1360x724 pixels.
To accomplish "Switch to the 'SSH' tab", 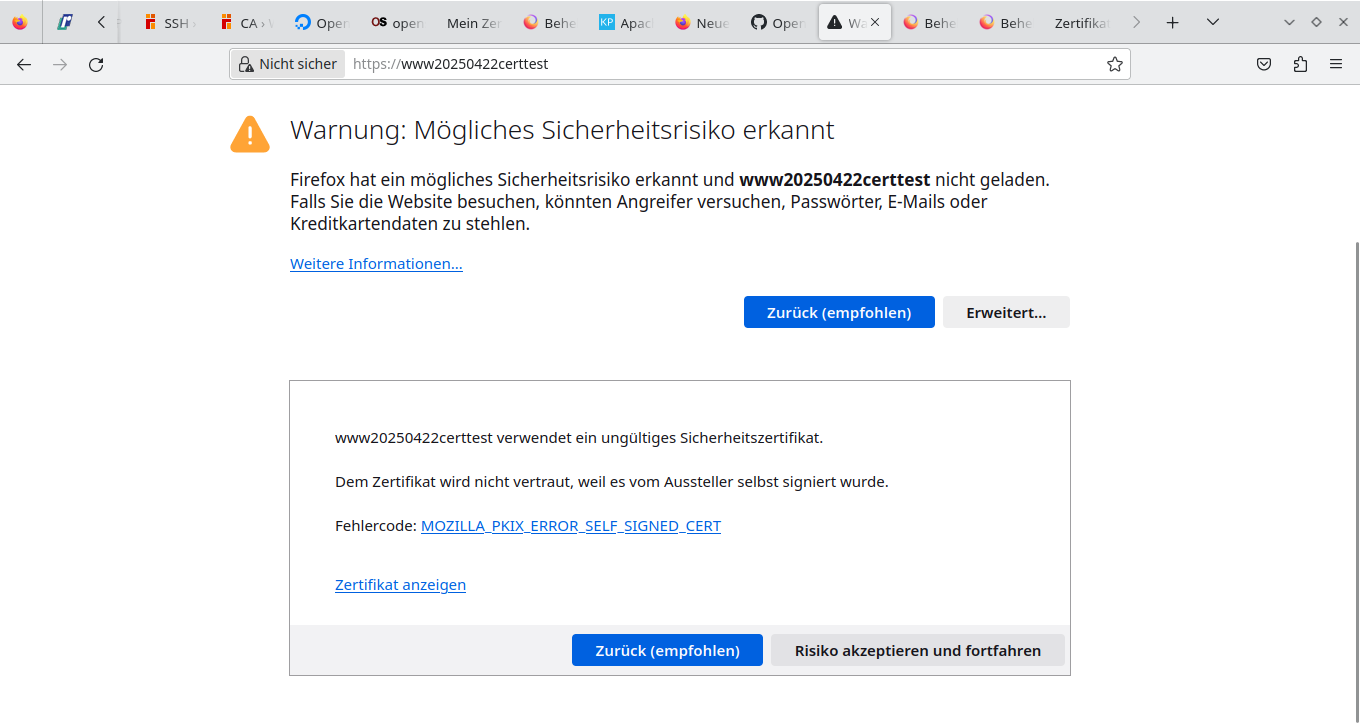I will pyautogui.click(x=168, y=22).
